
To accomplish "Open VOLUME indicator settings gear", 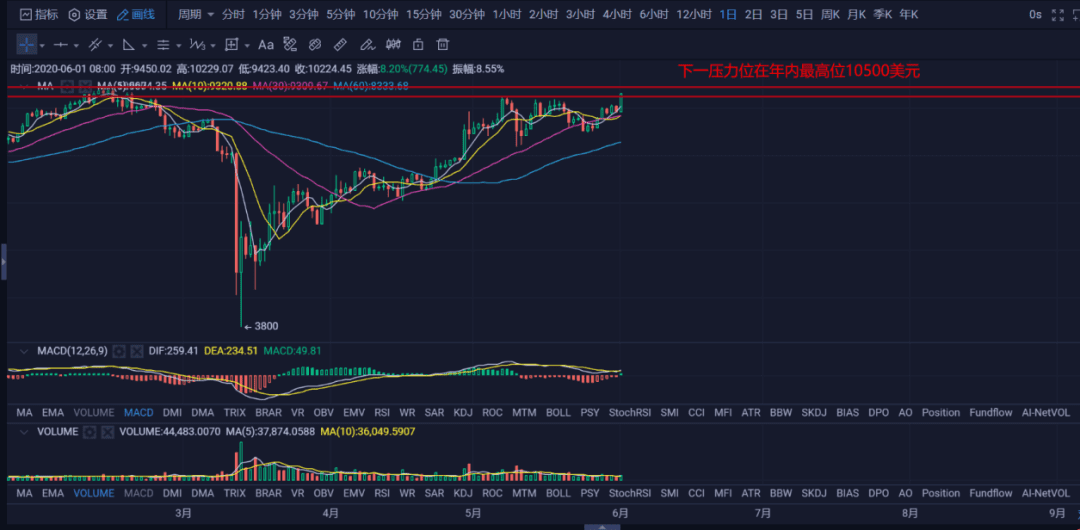I will click(x=89, y=432).
